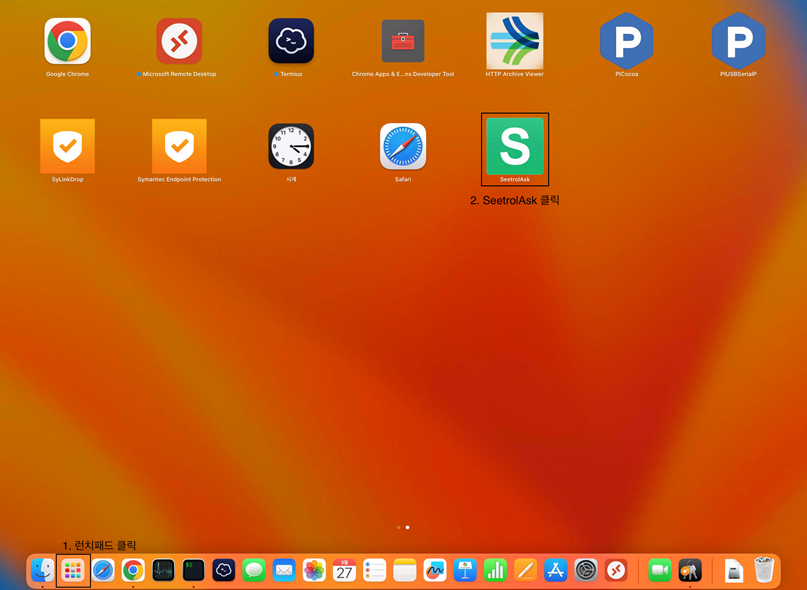The image size is (807, 590).
Task: Open the Trash in the Dock
Action: (x=764, y=570)
